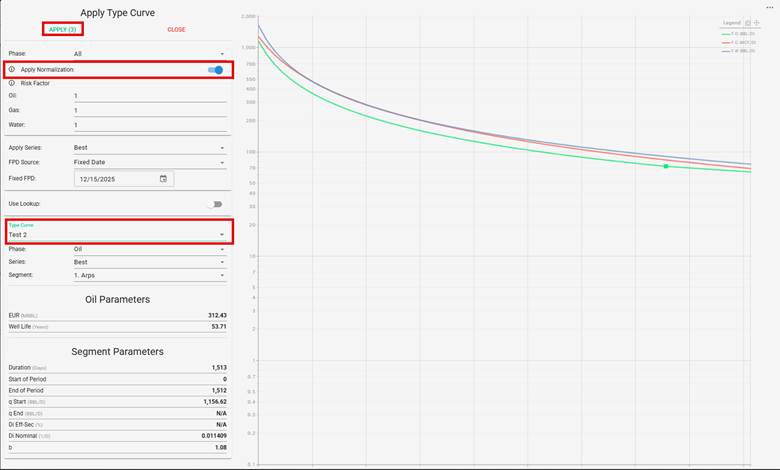Viewport: 780px width, 470px height.
Task: Click the End of Period value 1,512
Action: point(219,390)
